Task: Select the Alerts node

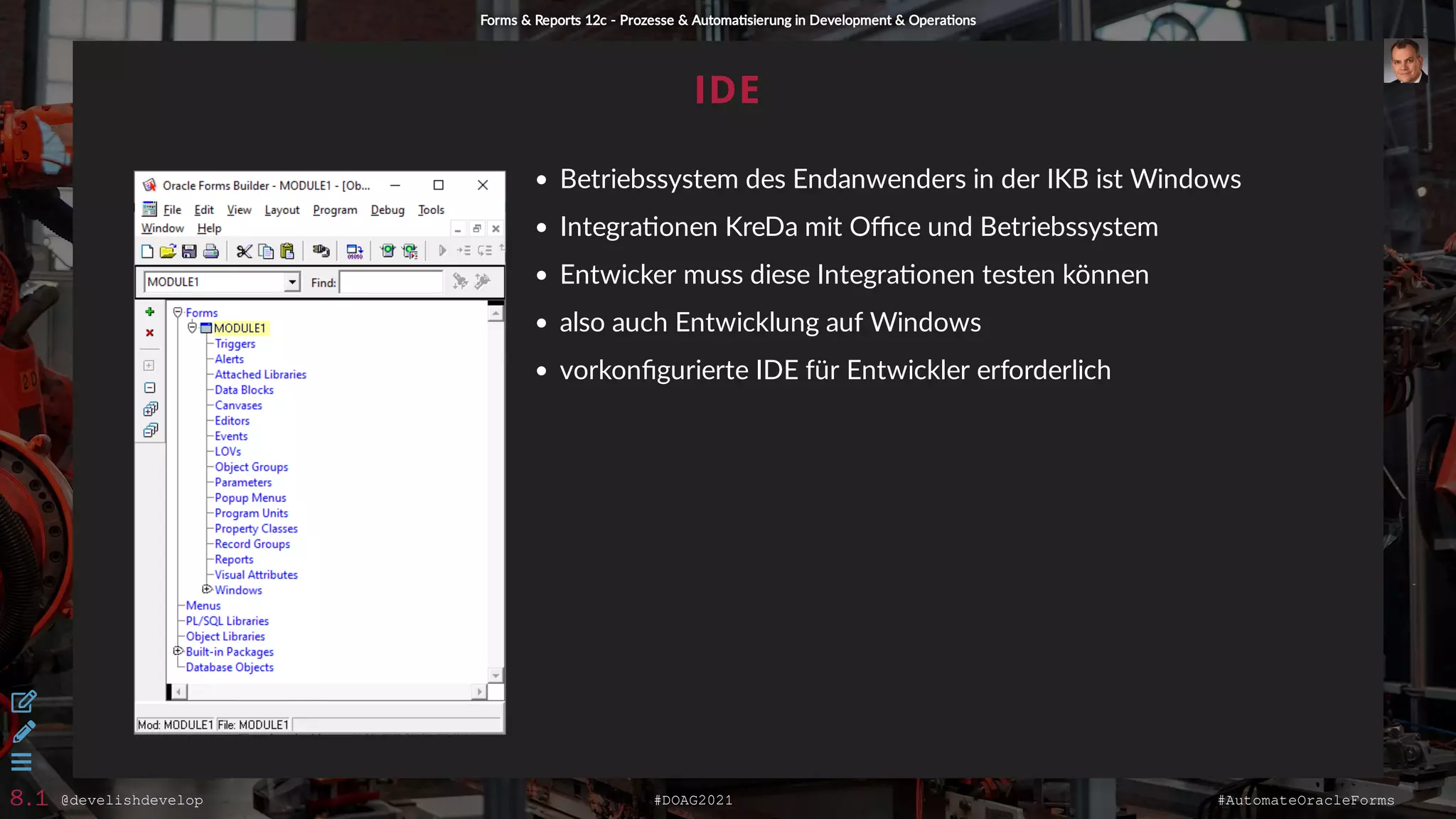Action: [229, 359]
